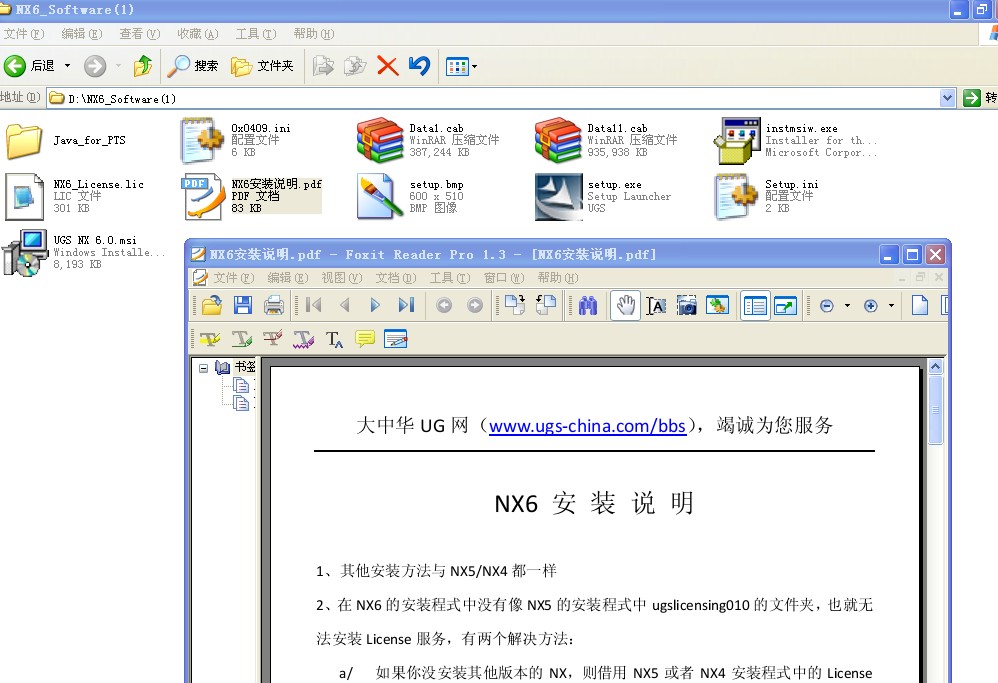Click the Previous View round arrow icon
This screenshot has height=683, width=998.
444,306
